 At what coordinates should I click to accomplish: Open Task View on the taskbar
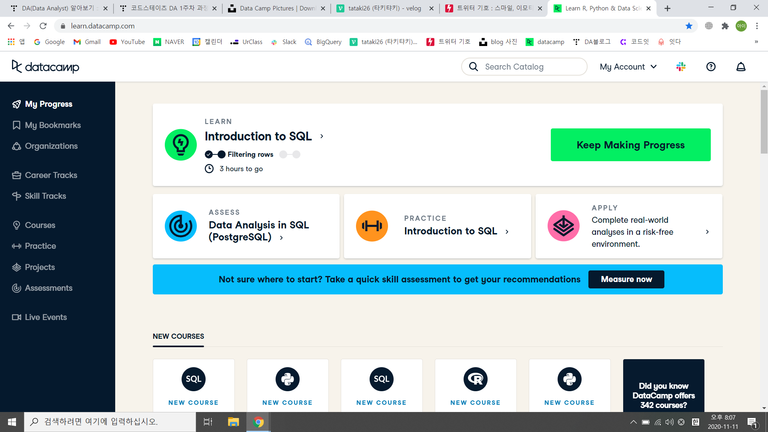(x=208, y=422)
